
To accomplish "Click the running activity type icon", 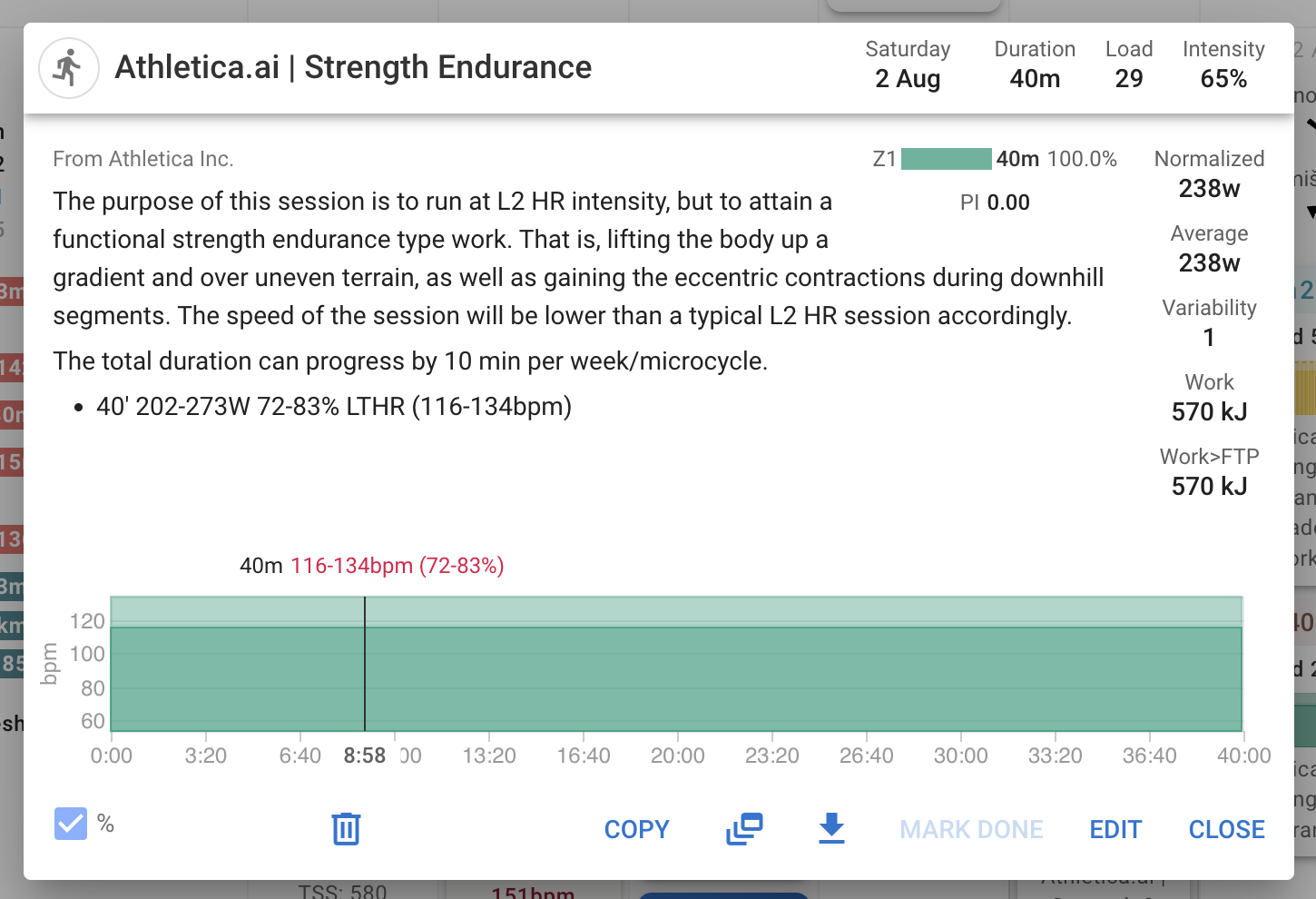I will click(69, 68).
